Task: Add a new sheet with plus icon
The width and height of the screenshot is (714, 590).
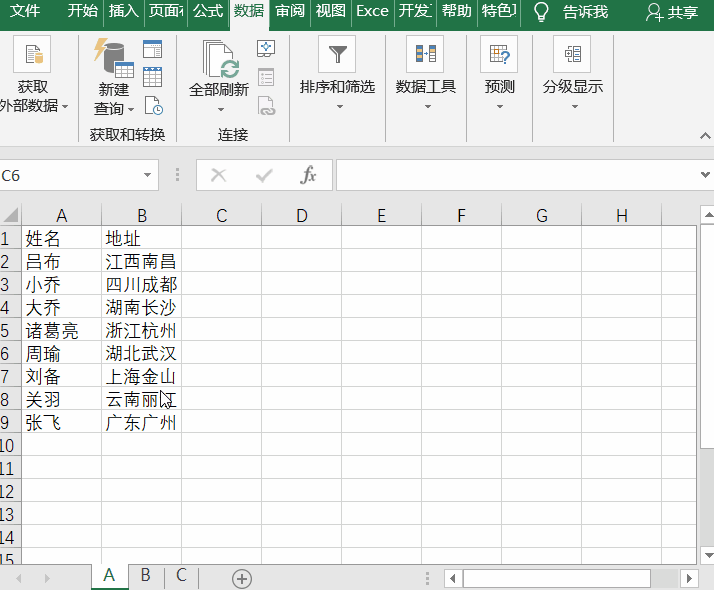Action: pos(242,579)
